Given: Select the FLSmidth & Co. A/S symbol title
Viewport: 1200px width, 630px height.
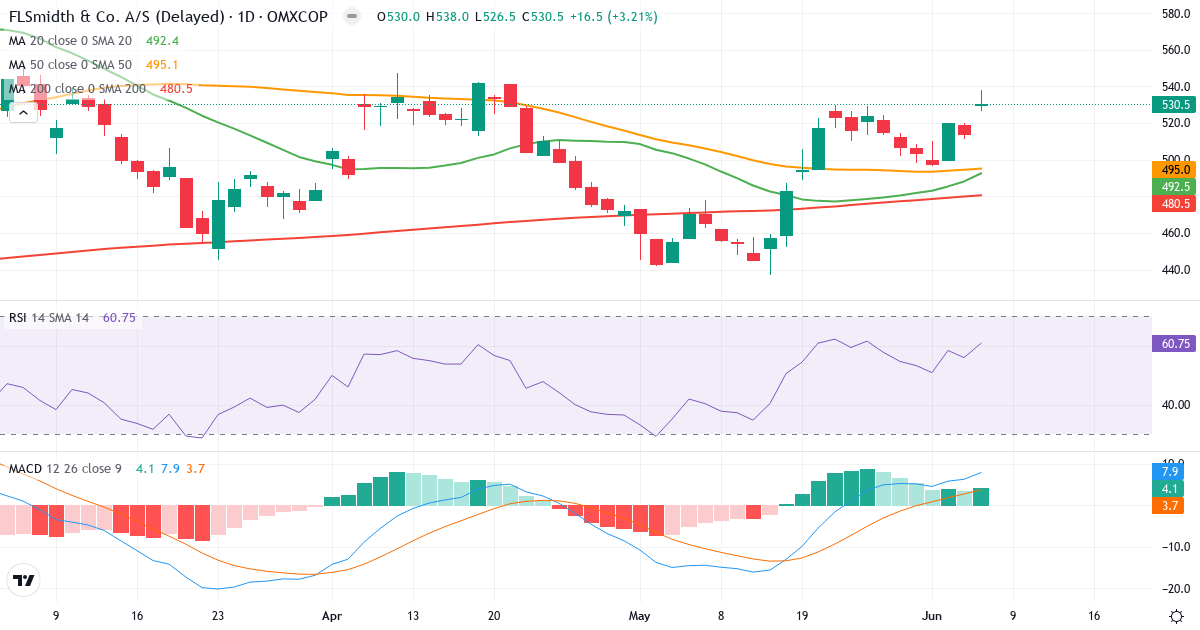Looking at the screenshot, I should (x=168, y=16).
